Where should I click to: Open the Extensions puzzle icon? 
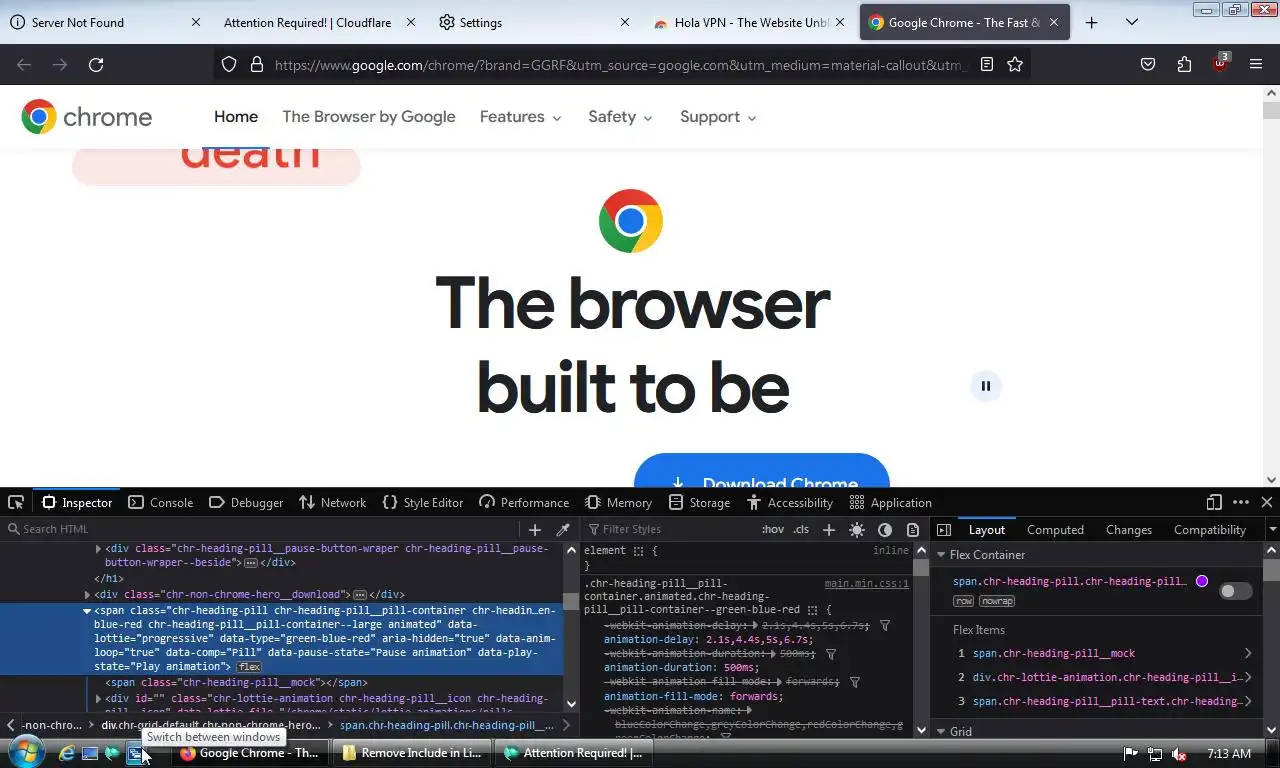[1184, 65]
